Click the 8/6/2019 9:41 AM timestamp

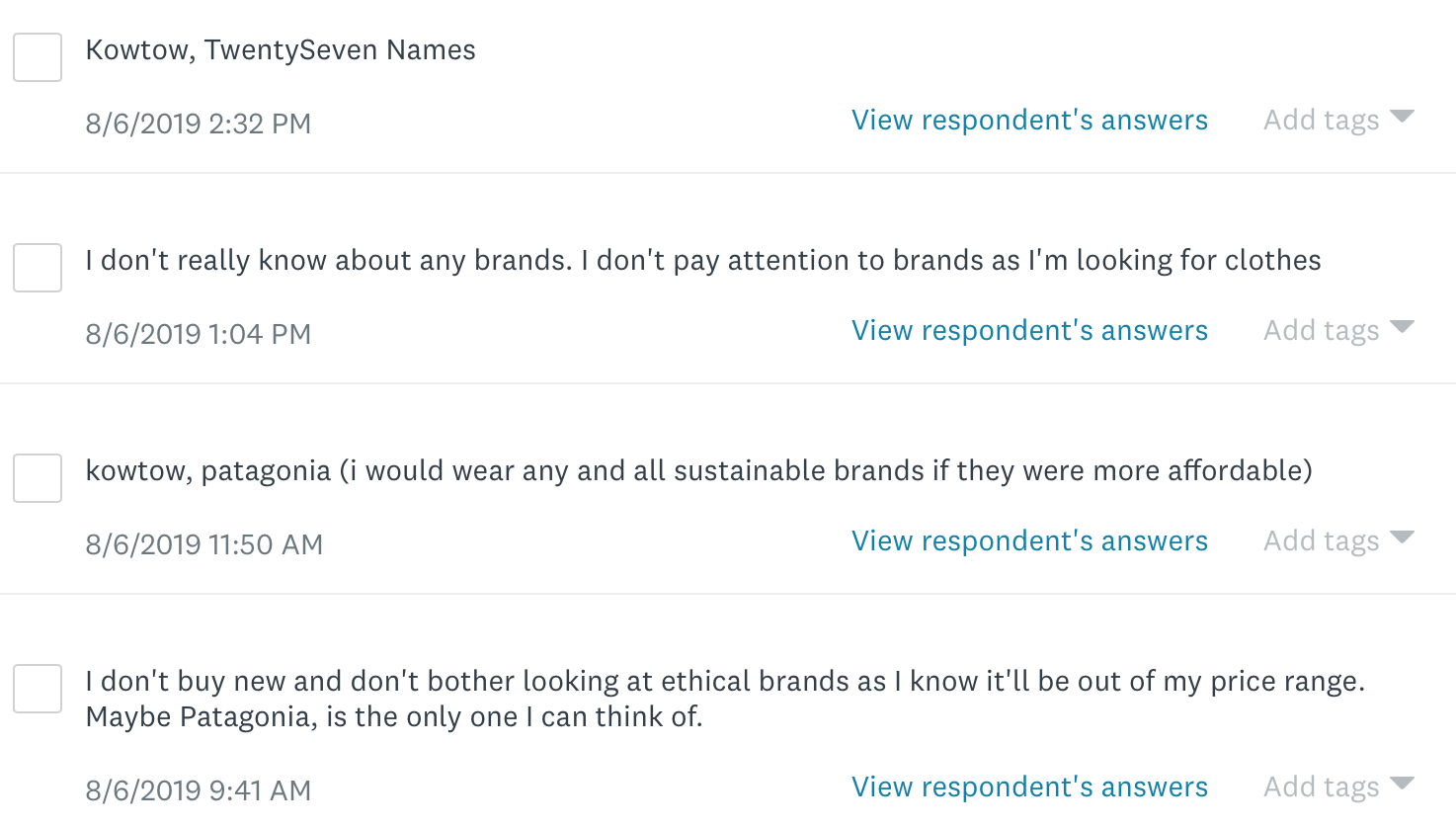[x=198, y=791]
